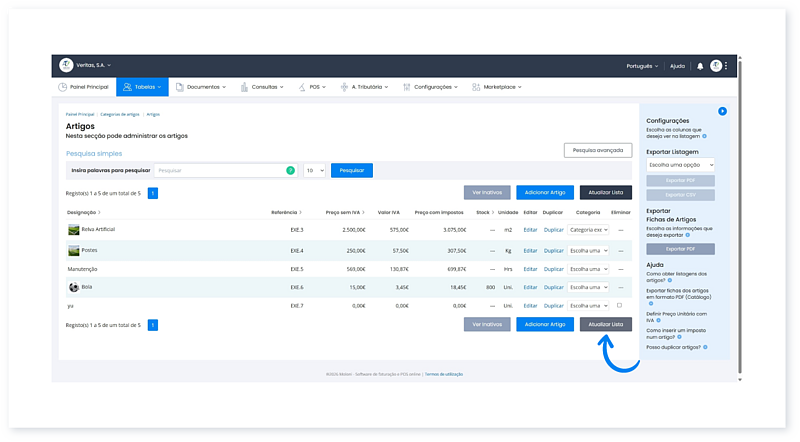Click the Adicionar Artigo button at top

pos(545,192)
